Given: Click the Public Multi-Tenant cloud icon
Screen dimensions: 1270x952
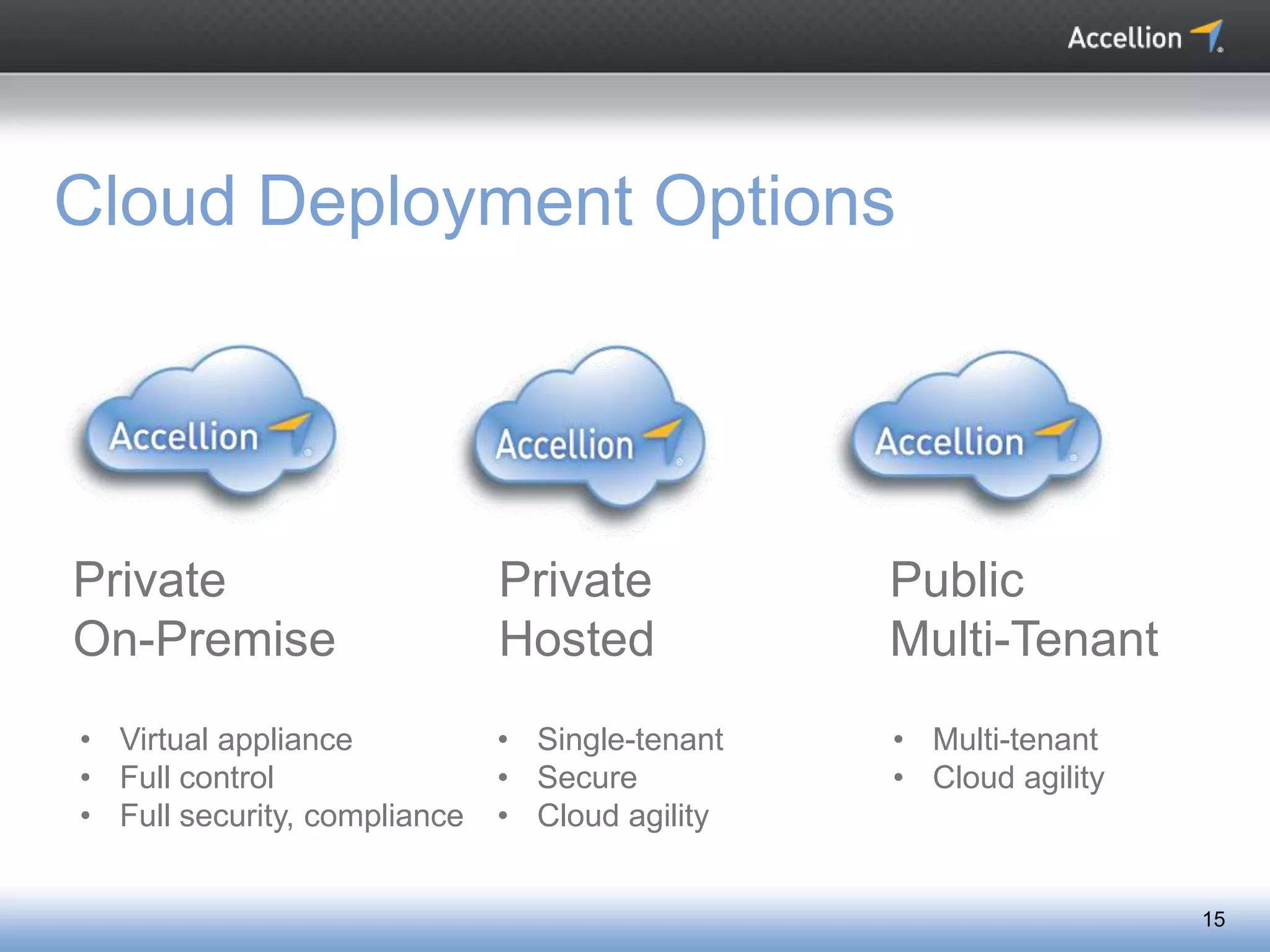Looking at the screenshot, I should [x=975, y=426].
